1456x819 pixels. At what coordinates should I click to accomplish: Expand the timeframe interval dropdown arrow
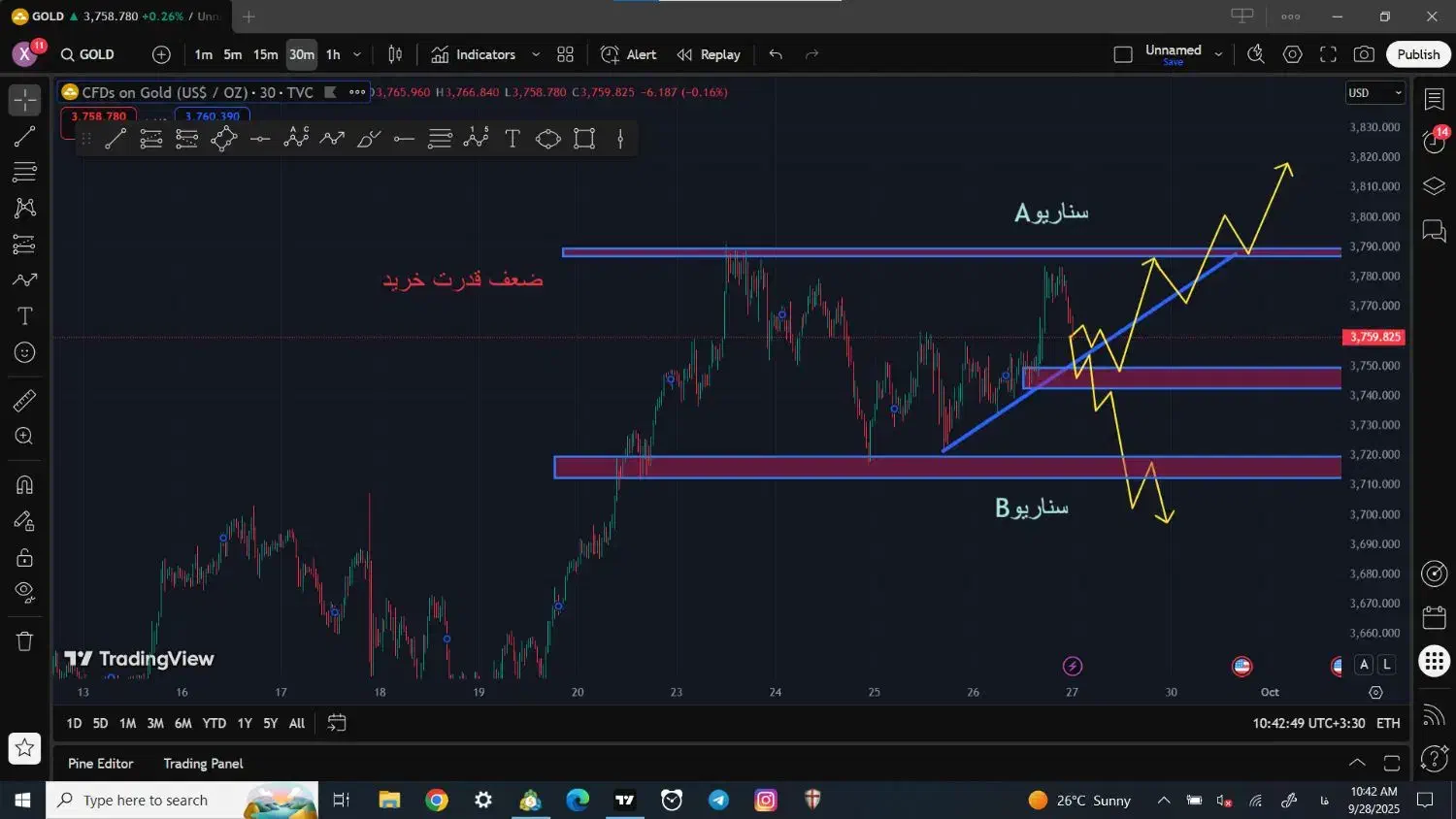(357, 55)
